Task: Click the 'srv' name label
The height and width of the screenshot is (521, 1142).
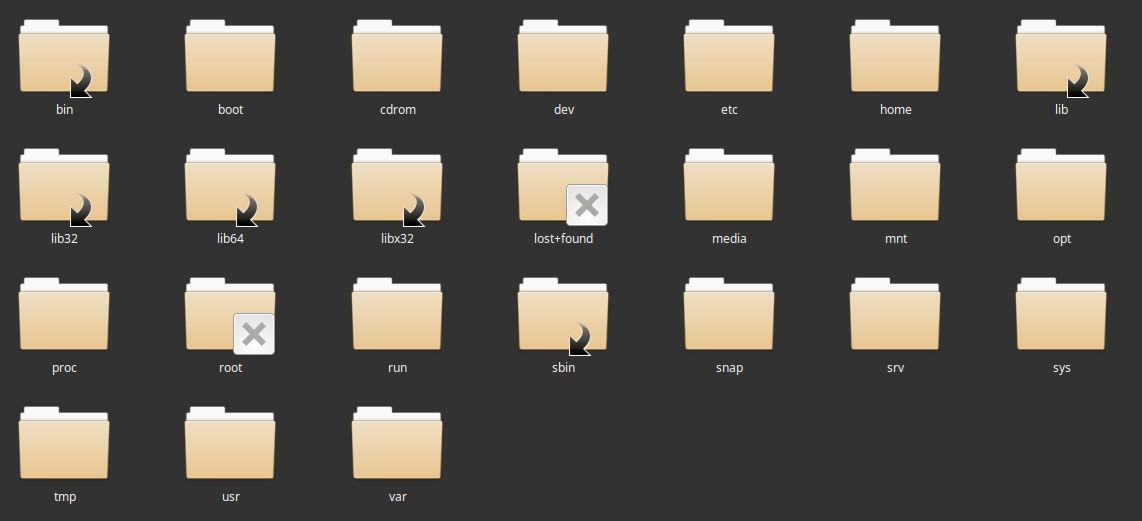Action: click(x=895, y=367)
